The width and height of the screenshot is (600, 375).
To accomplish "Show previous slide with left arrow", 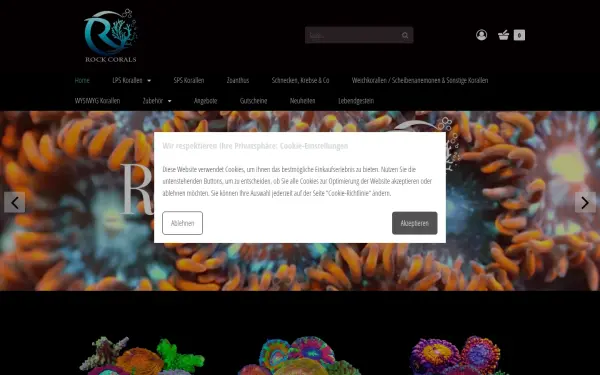I will click(x=15, y=202).
